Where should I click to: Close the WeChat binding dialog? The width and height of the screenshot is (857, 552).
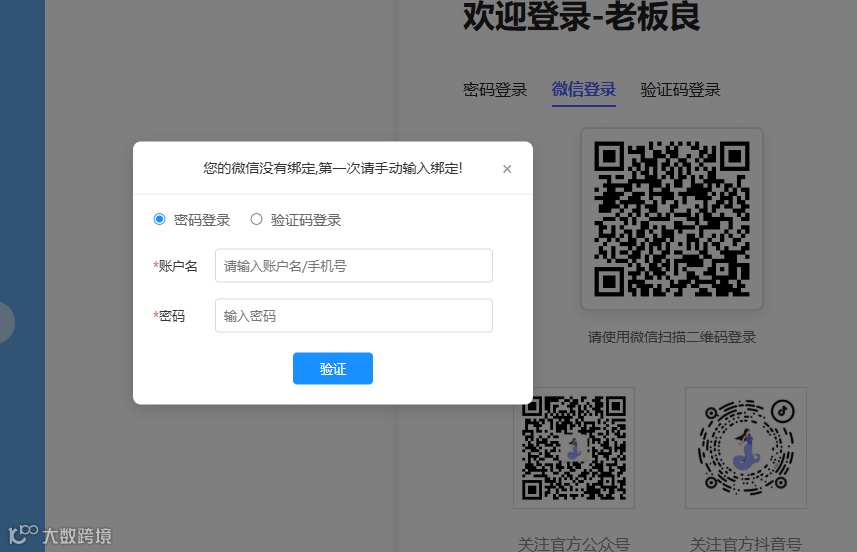click(507, 169)
